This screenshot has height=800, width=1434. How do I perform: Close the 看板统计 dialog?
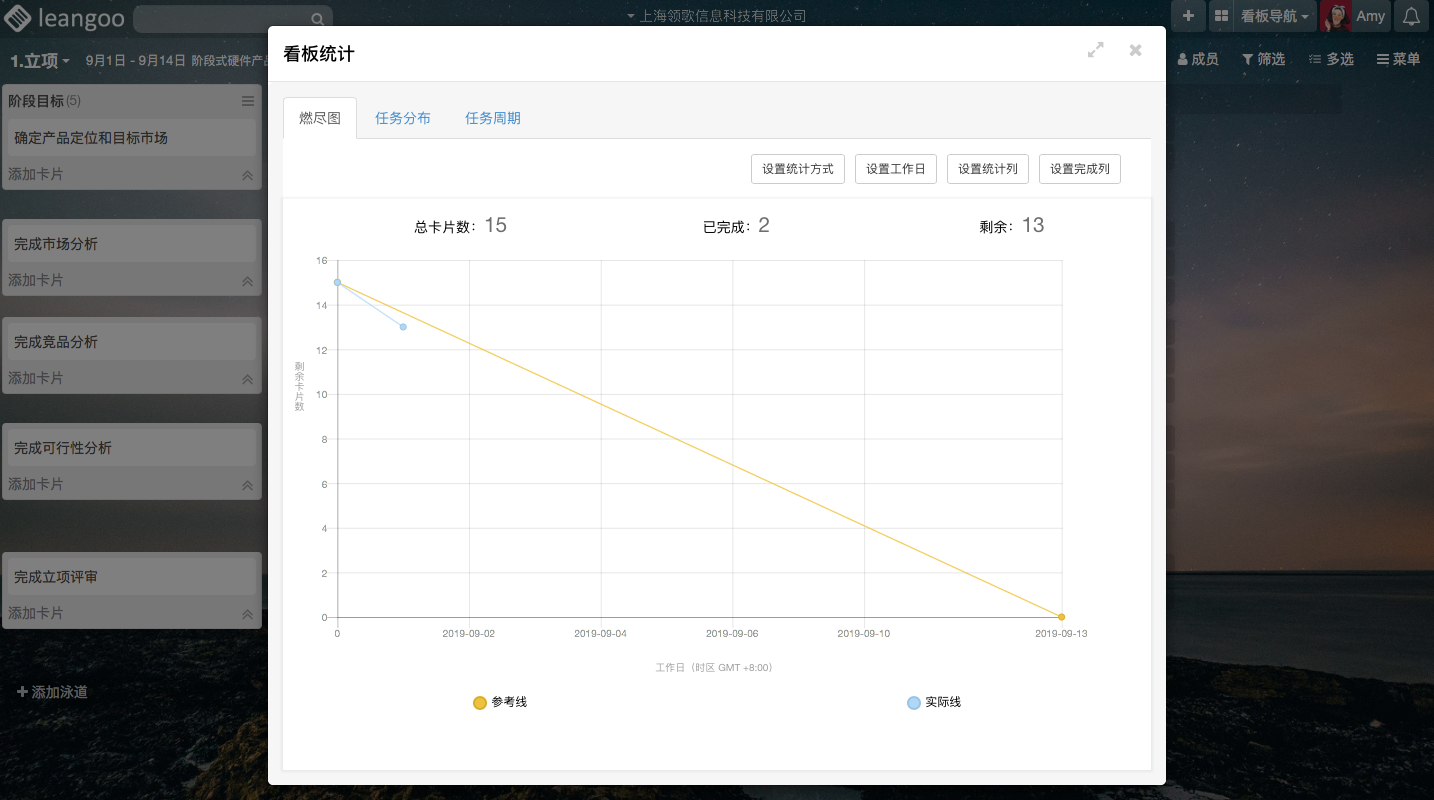1135,50
